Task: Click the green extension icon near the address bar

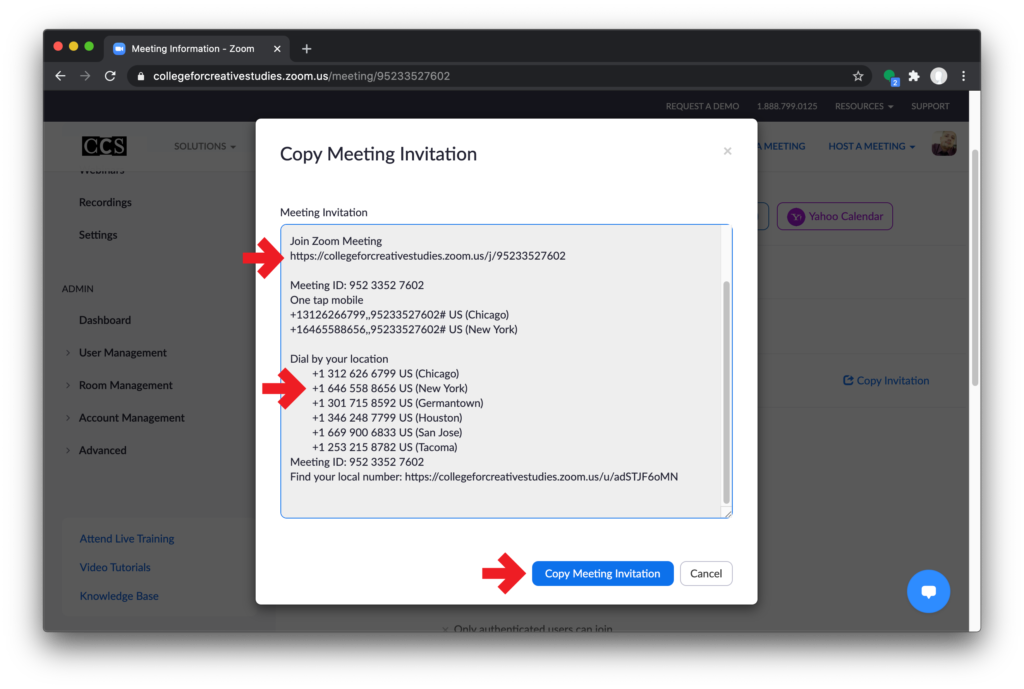Action: [889, 75]
